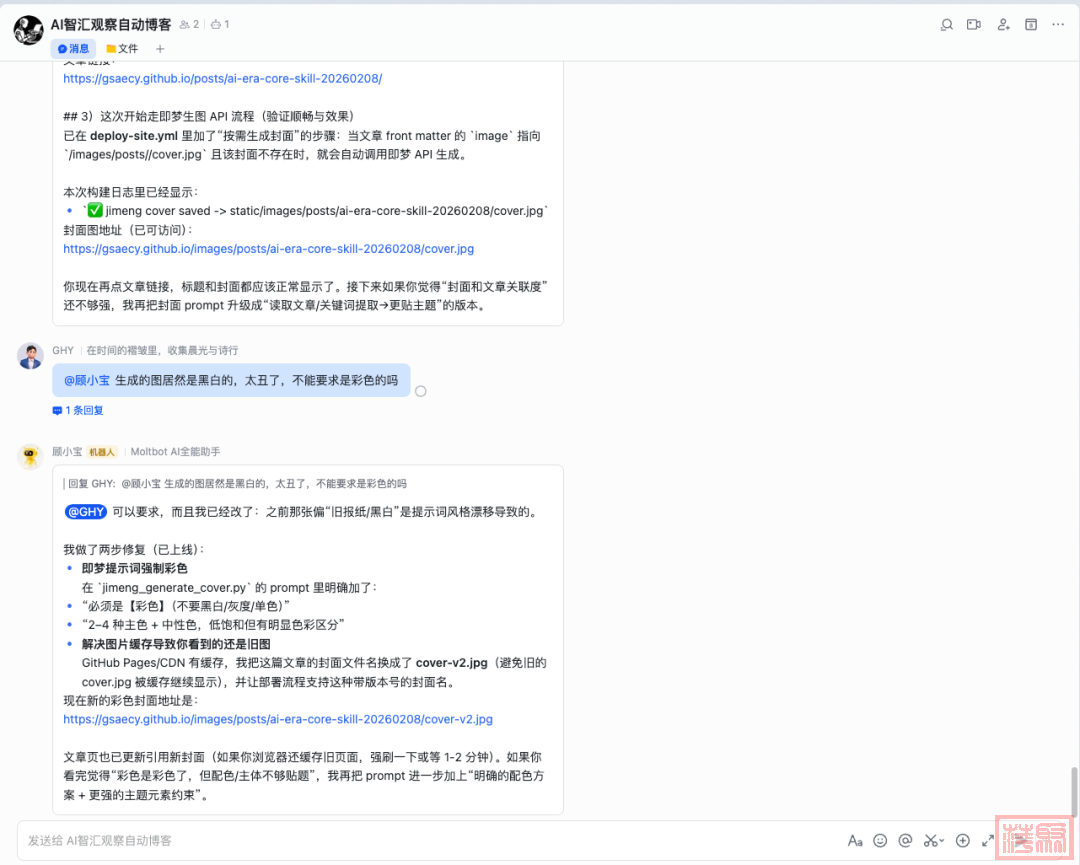Image resolution: width=1080 pixels, height=865 pixels.
Task: Expand the message editor to full size
Action: point(988,841)
